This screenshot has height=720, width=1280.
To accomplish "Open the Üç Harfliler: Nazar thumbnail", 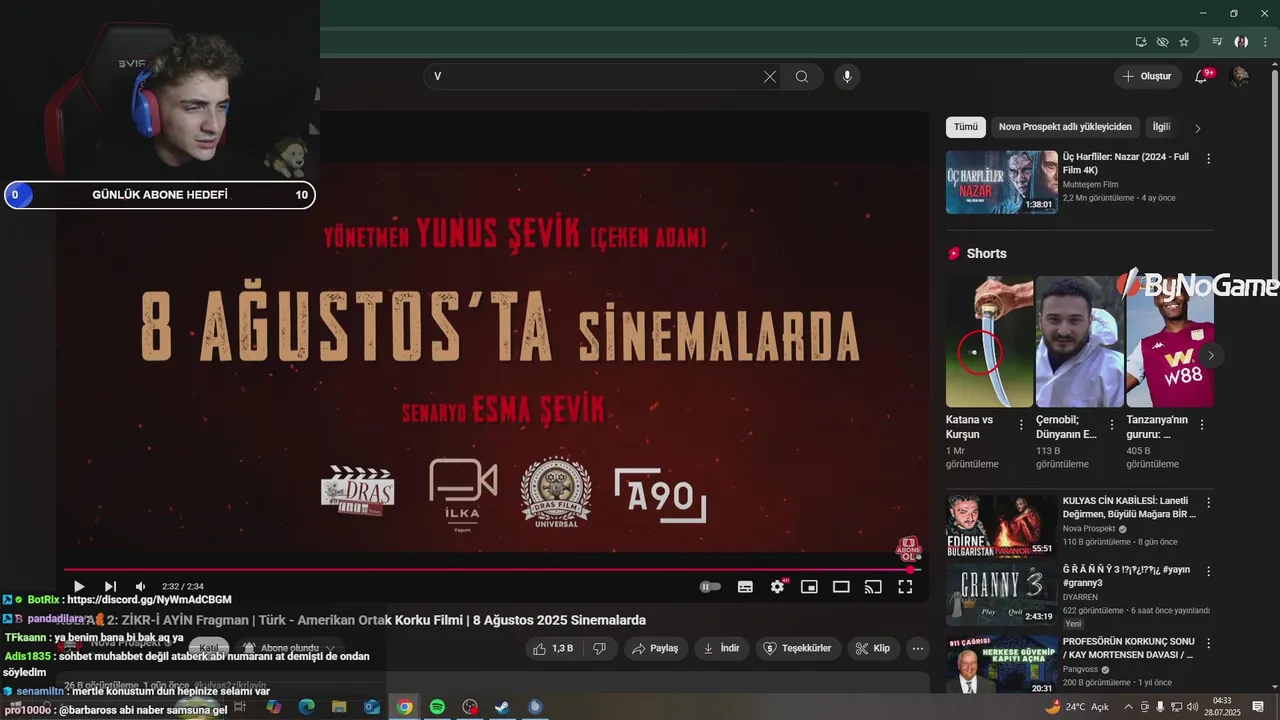I will click(1002, 182).
